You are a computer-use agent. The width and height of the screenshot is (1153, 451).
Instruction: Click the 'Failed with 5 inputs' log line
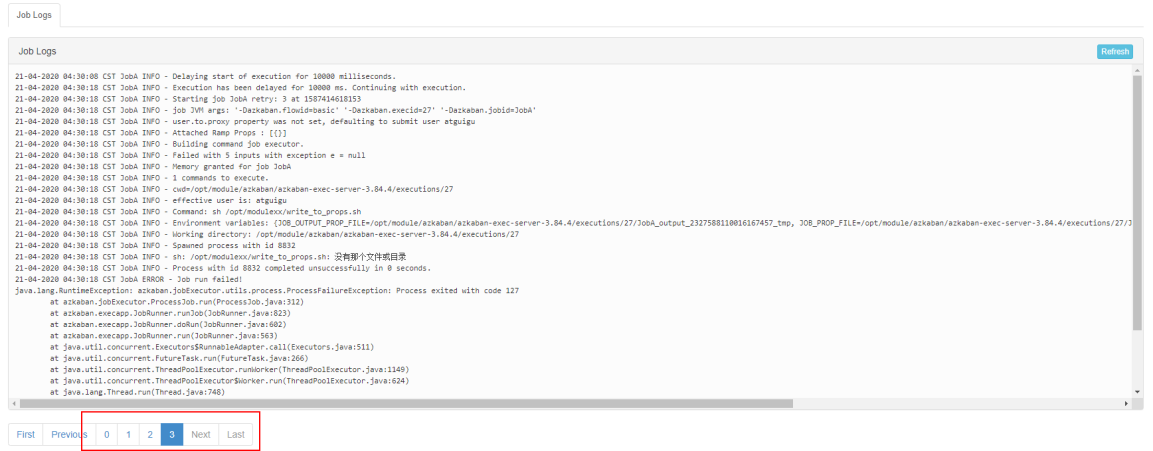(190, 155)
